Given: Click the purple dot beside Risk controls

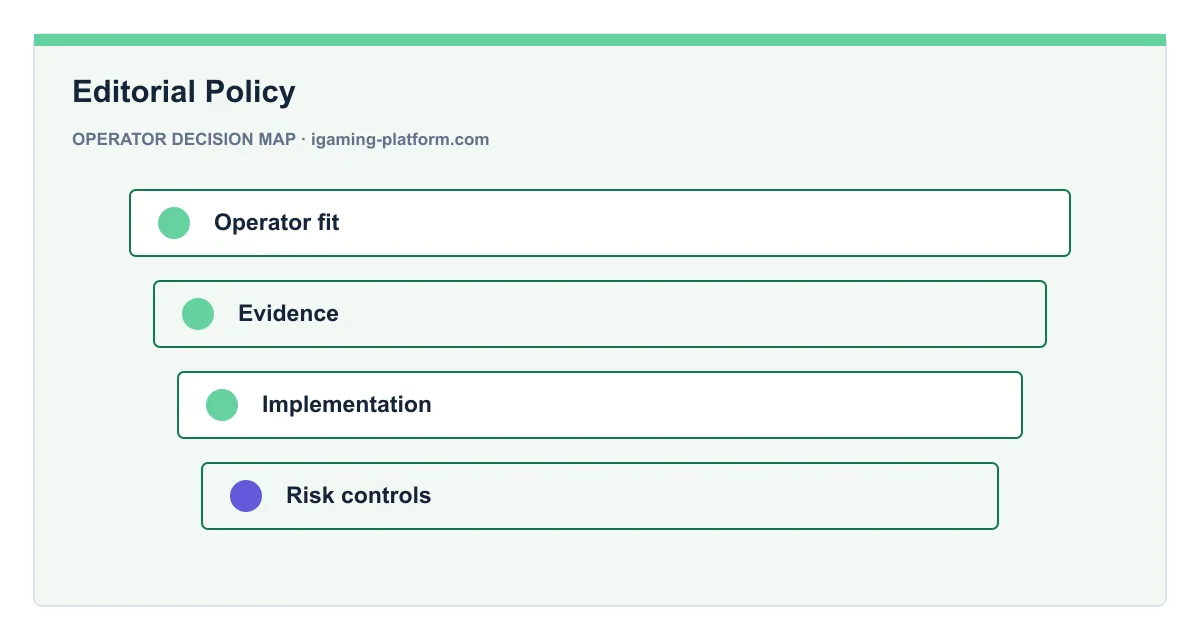Looking at the screenshot, I should (246, 496).
